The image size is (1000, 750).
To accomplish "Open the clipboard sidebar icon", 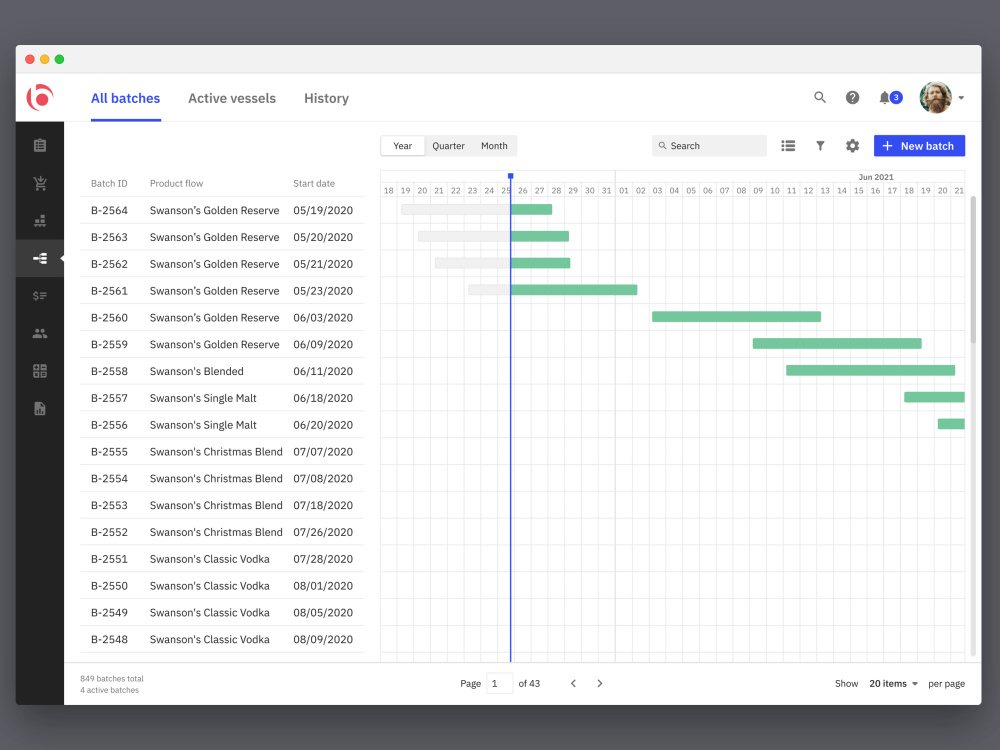I will pyautogui.click(x=40, y=145).
